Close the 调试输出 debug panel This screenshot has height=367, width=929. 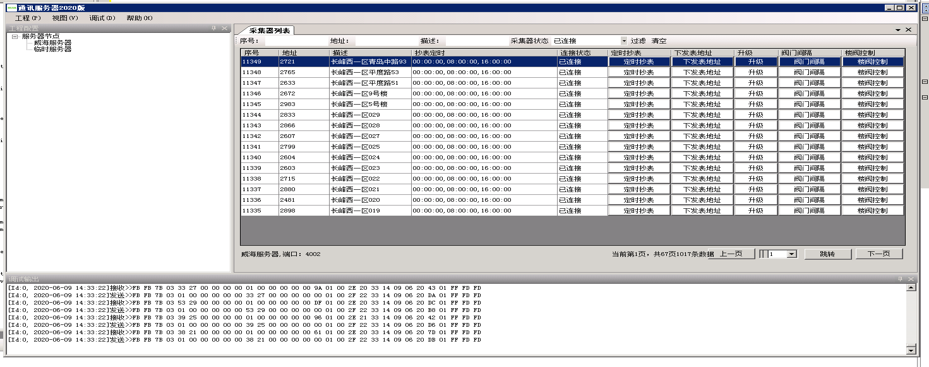pyautogui.click(x=912, y=279)
